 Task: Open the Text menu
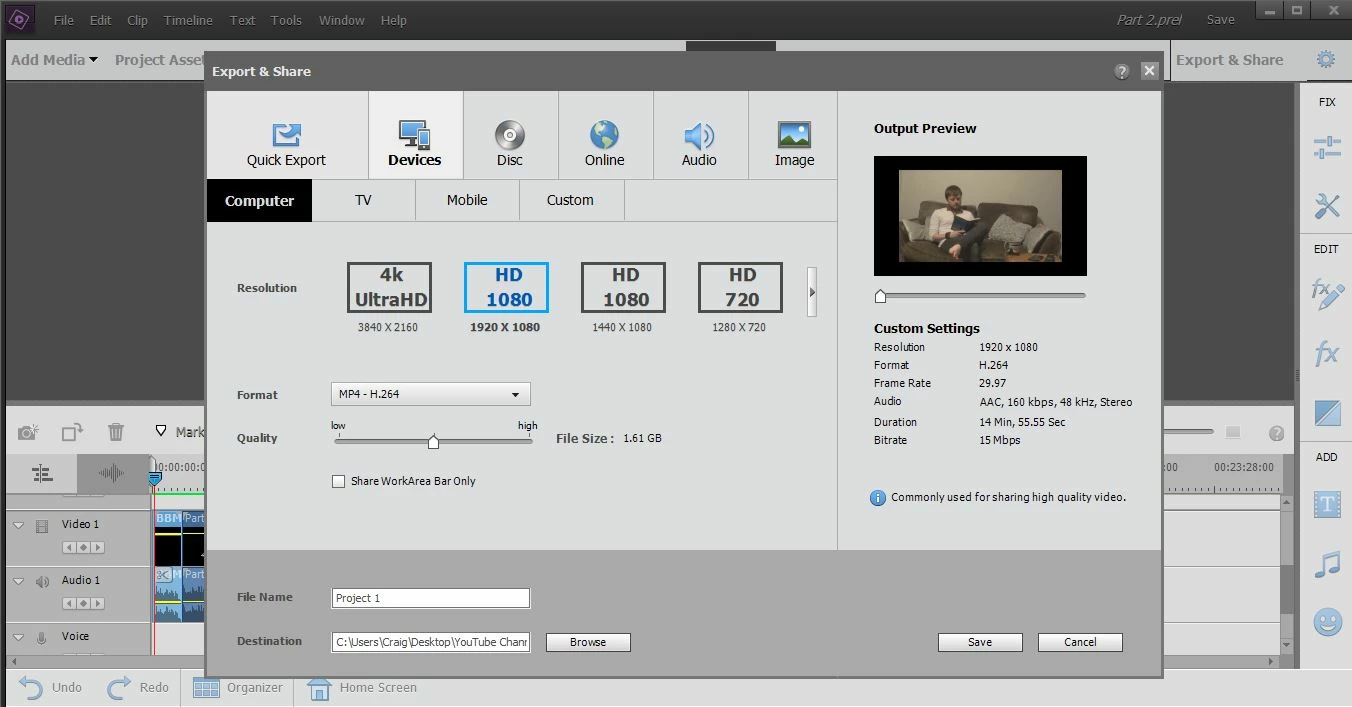coord(242,20)
